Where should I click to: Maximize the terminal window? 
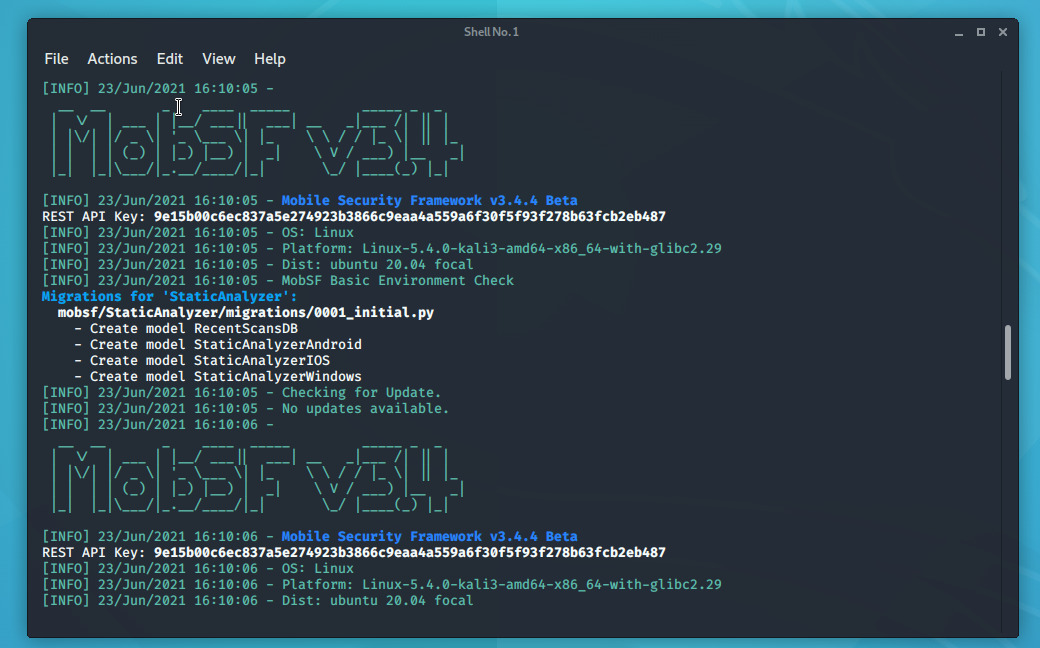tap(981, 32)
